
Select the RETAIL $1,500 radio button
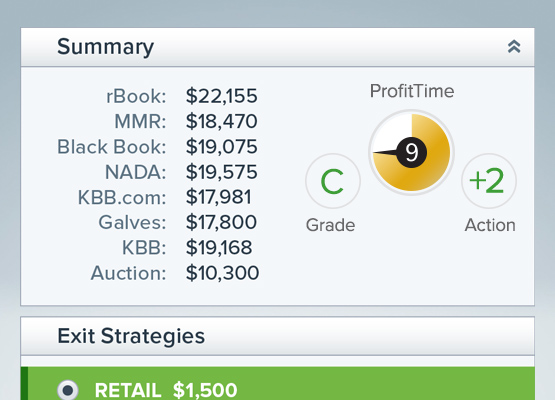click(68, 390)
